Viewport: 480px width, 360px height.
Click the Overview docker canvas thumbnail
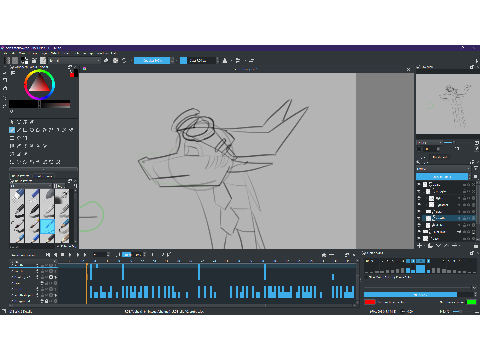[x=448, y=104]
